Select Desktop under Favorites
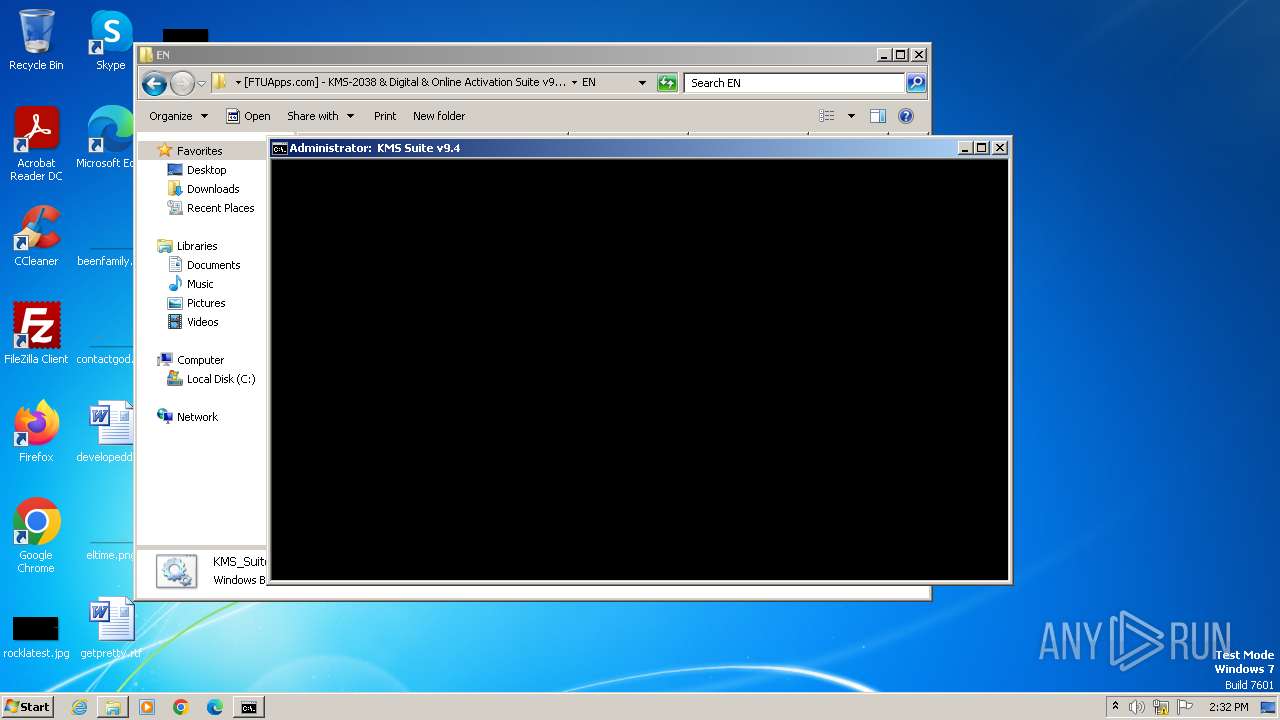Screen dimensions: 1280x720 click(x=206, y=170)
